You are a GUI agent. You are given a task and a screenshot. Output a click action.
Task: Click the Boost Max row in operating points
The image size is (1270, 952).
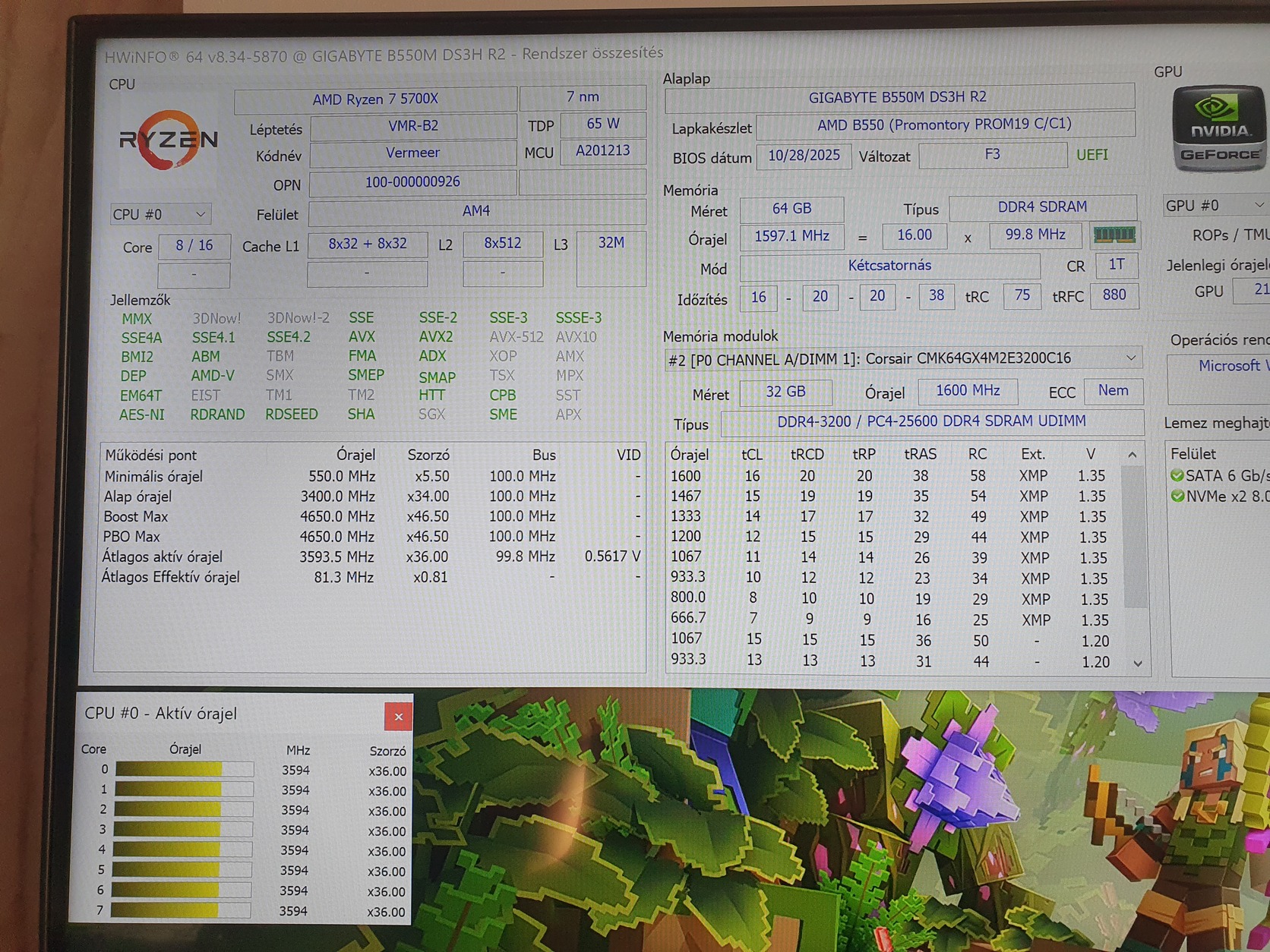click(x=371, y=516)
